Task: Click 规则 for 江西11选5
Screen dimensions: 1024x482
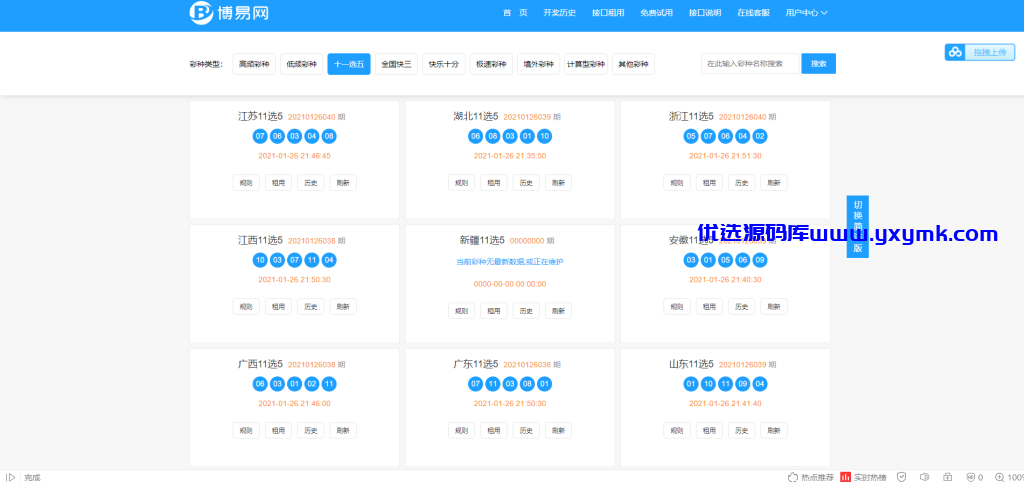Action: [x=246, y=306]
